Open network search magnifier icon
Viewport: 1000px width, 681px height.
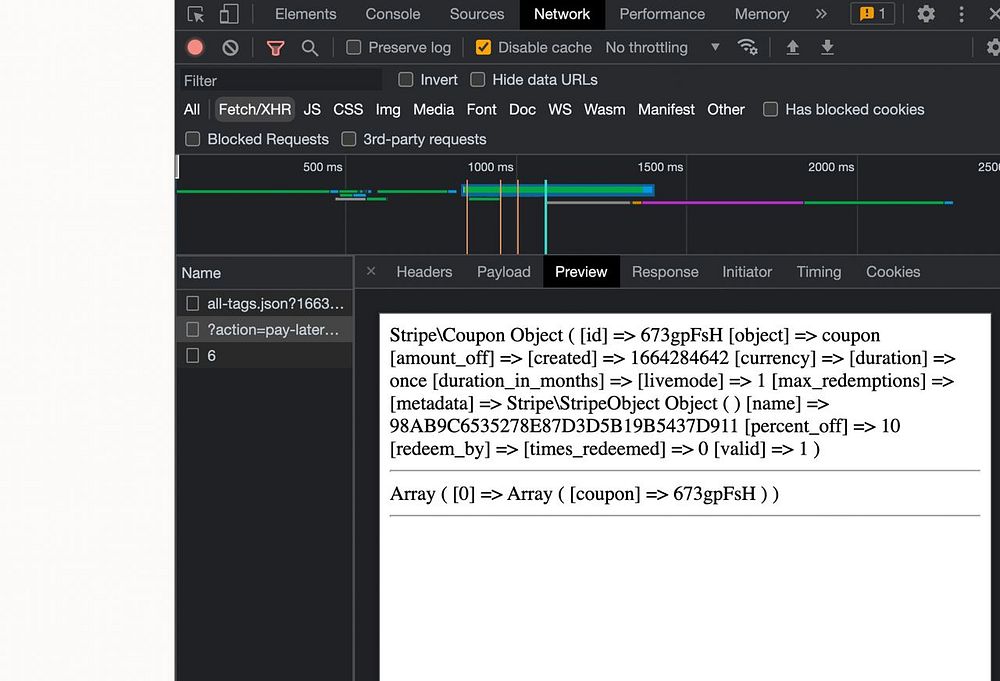pyautogui.click(x=310, y=47)
